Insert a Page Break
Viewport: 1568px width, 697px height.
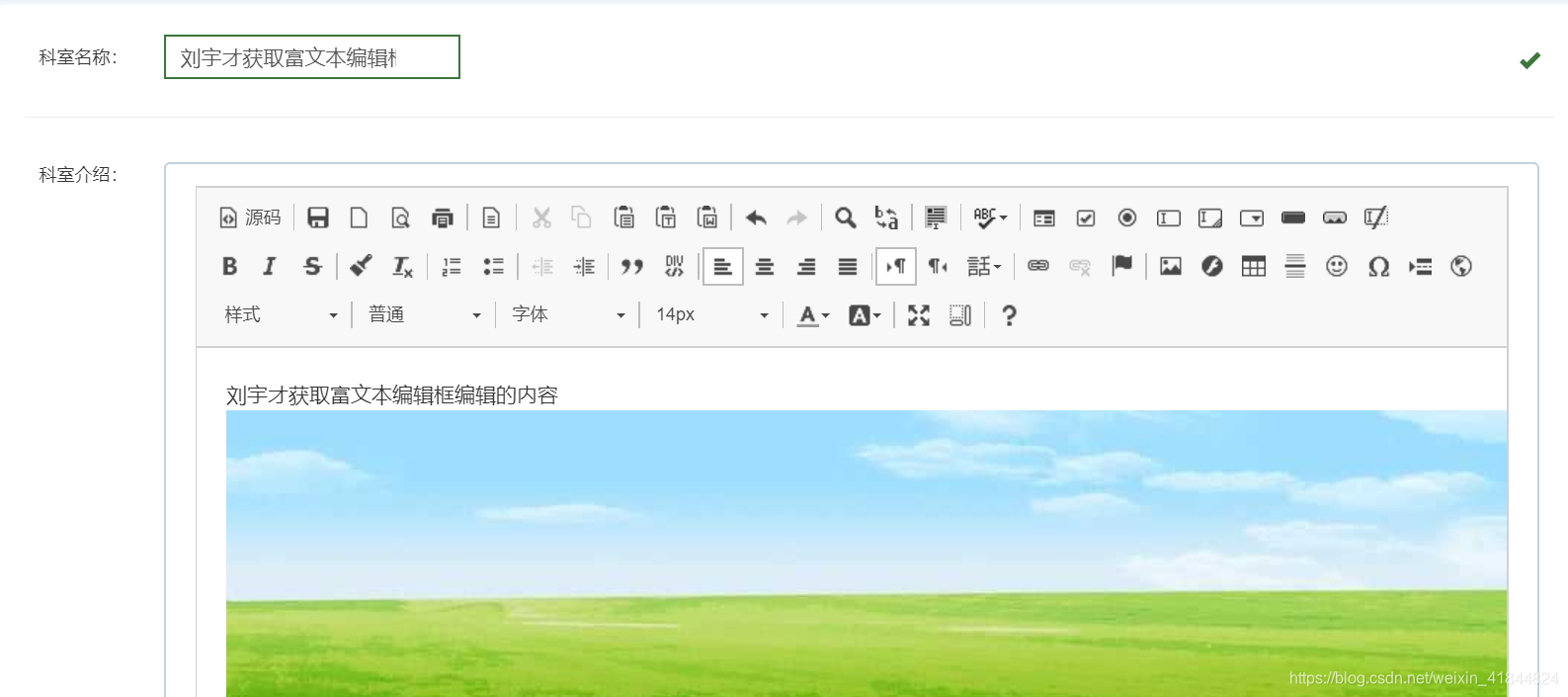coord(1420,266)
